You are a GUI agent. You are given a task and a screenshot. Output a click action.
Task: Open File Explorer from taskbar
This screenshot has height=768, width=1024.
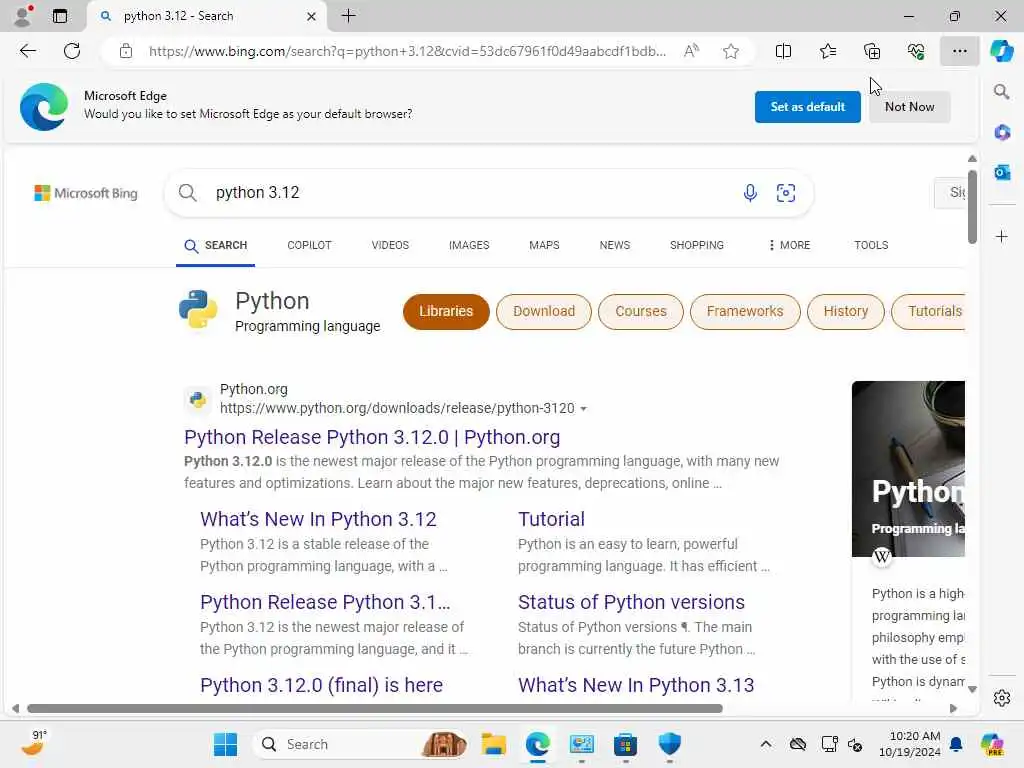pos(493,744)
